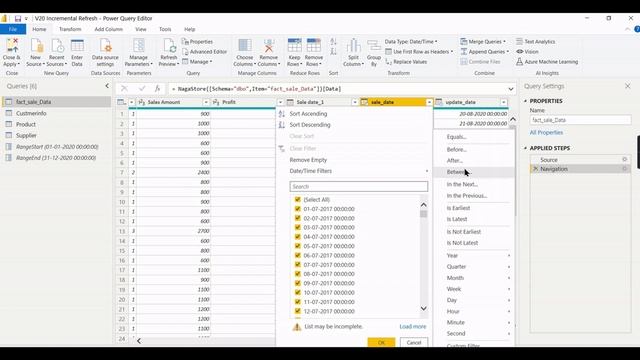Uncheck the 07-07-2017 00:00:00 checkbox
The height and width of the screenshot is (360, 640).
298,265
